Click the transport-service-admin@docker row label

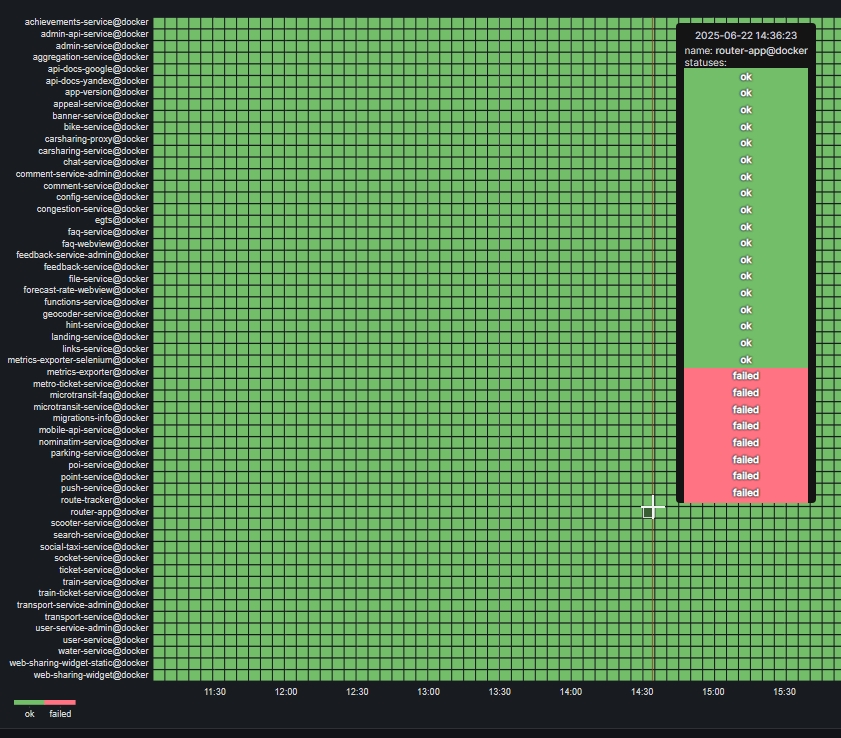coord(83,605)
